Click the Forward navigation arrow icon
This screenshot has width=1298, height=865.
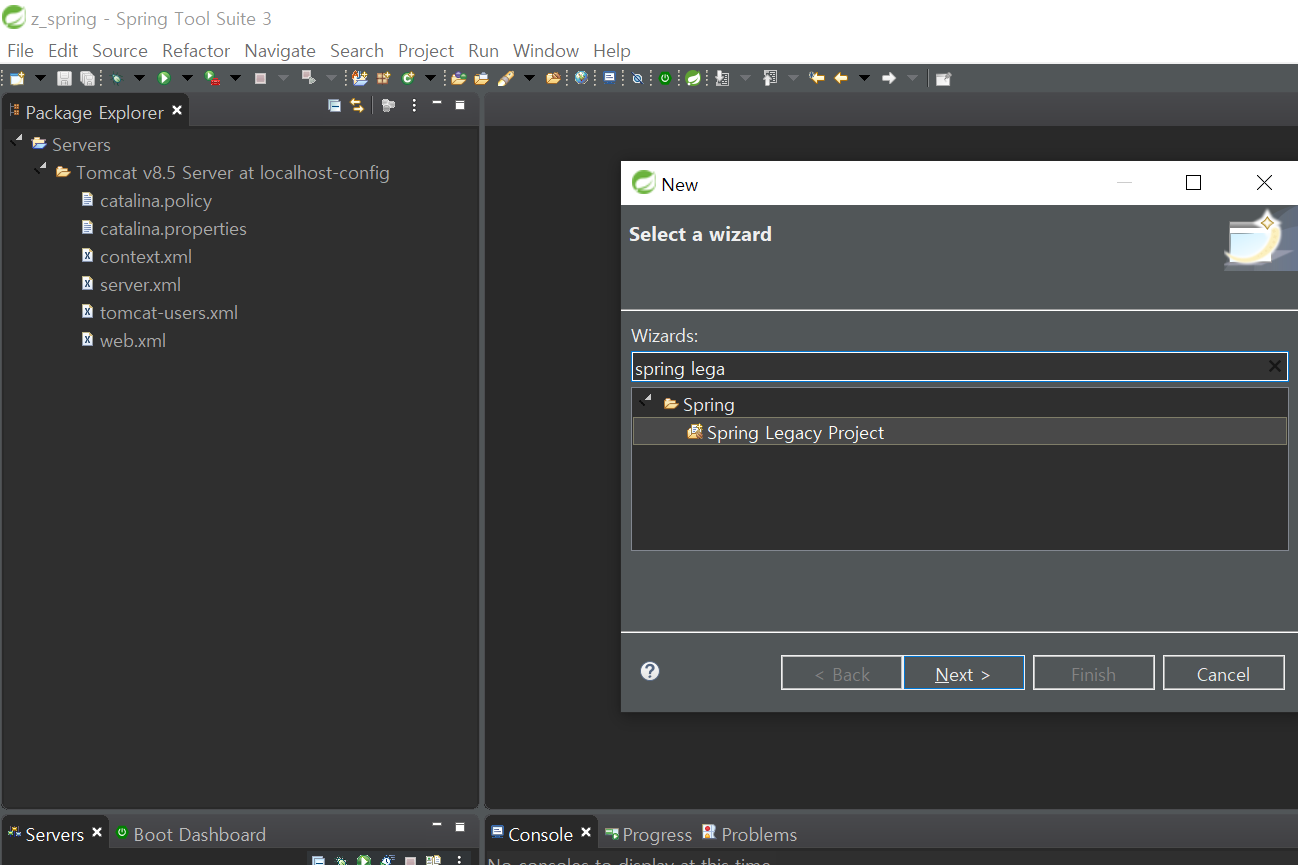889,78
